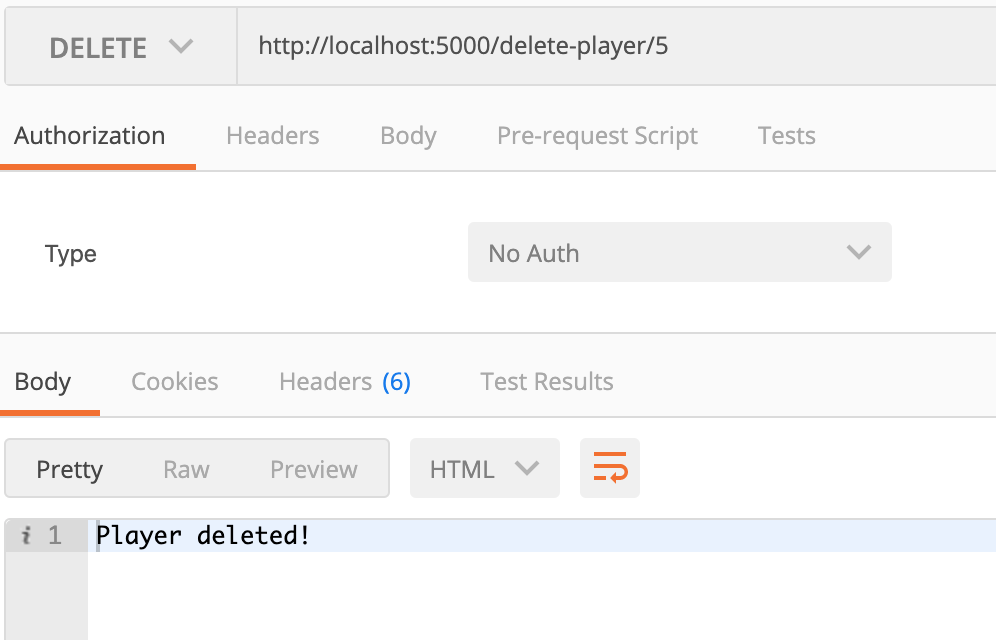Open the DELETE method dropdown
996x640 pixels.
tap(120, 47)
